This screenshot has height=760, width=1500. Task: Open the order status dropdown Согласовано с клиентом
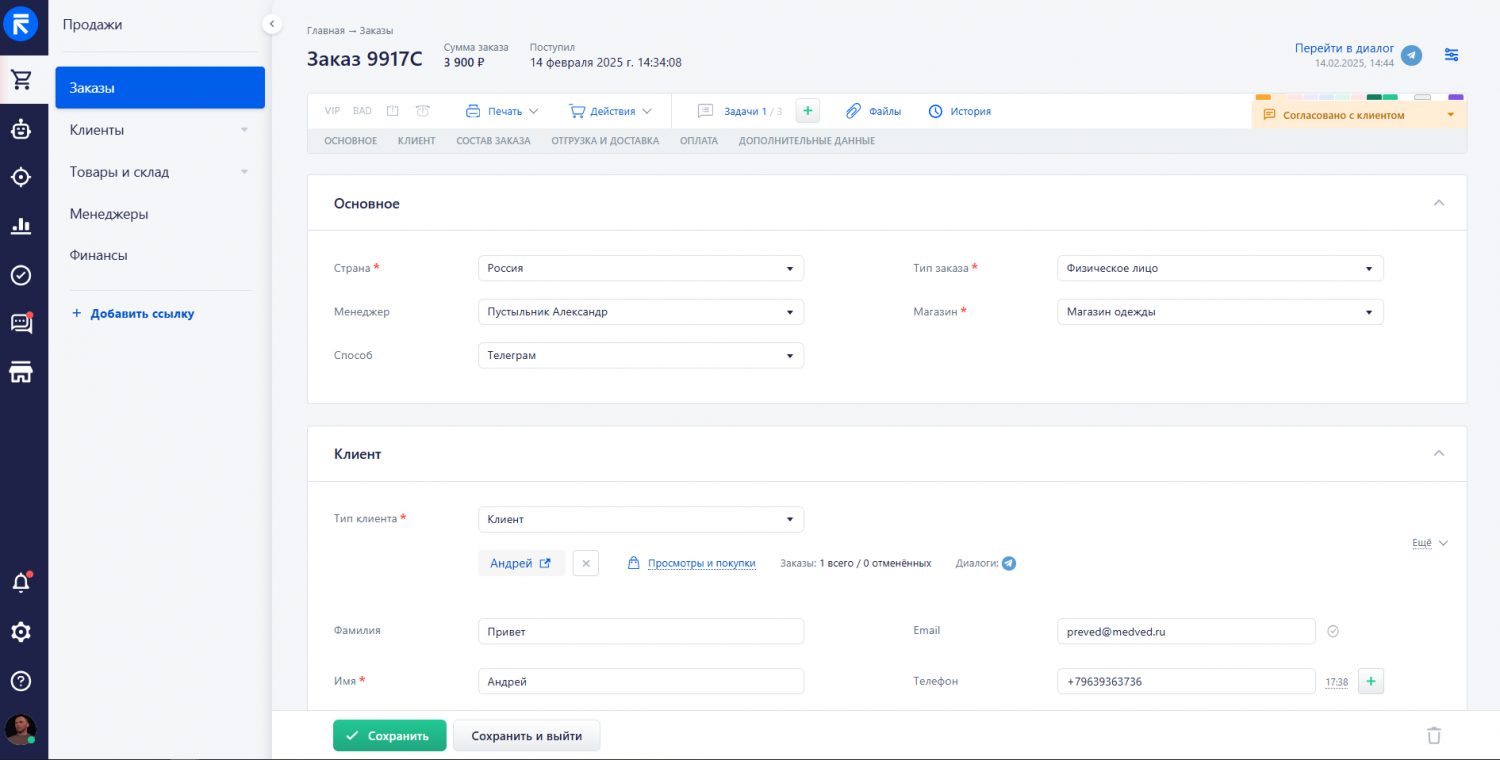1359,115
